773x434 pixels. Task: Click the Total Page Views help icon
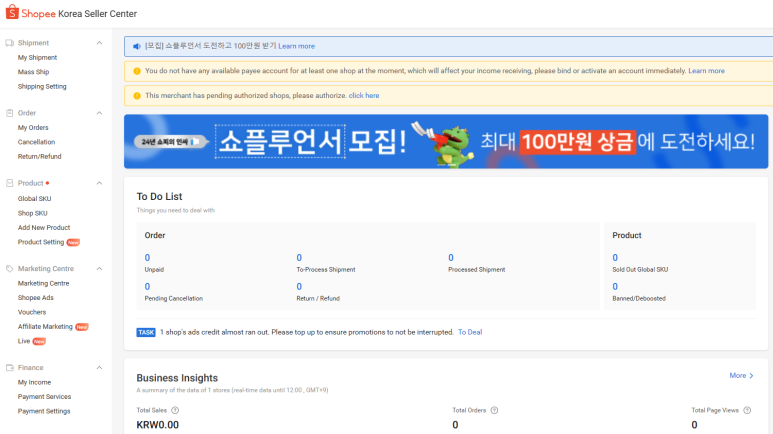747,410
